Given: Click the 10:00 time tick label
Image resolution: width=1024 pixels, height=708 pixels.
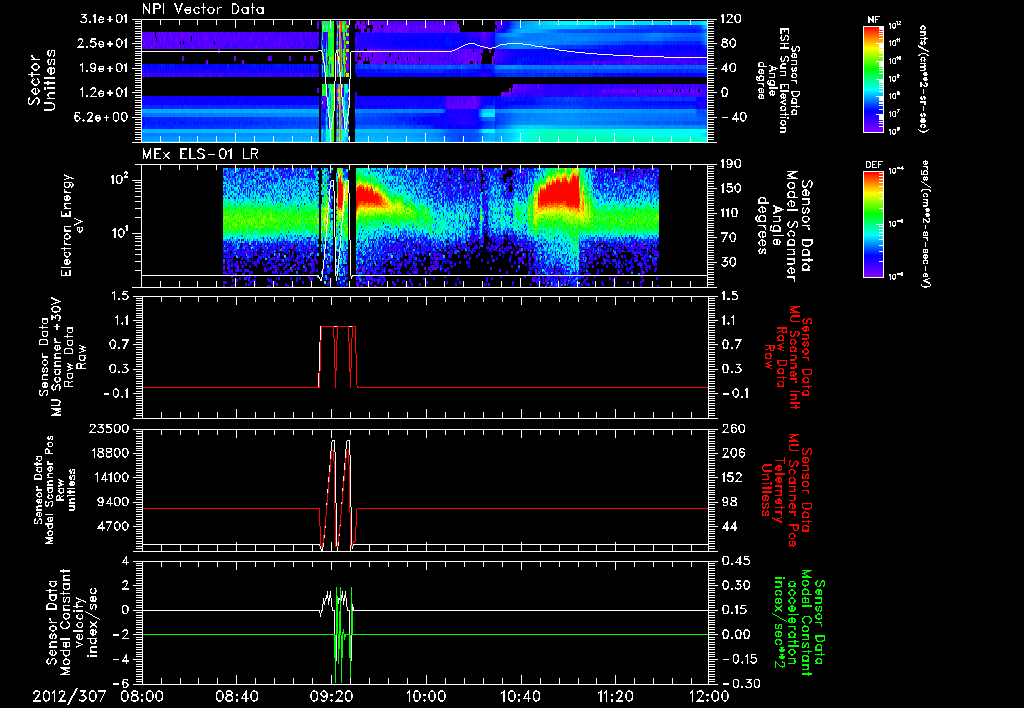Looking at the screenshot, I should pyautogui.click(x=426, y=696).
